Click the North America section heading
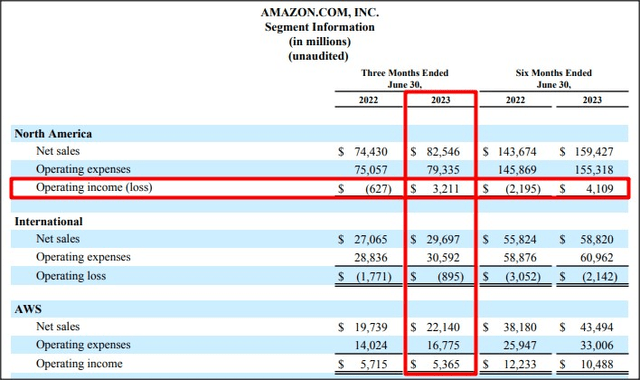The width and height of the screenshot is (640, 380). (x=53, y=134)
